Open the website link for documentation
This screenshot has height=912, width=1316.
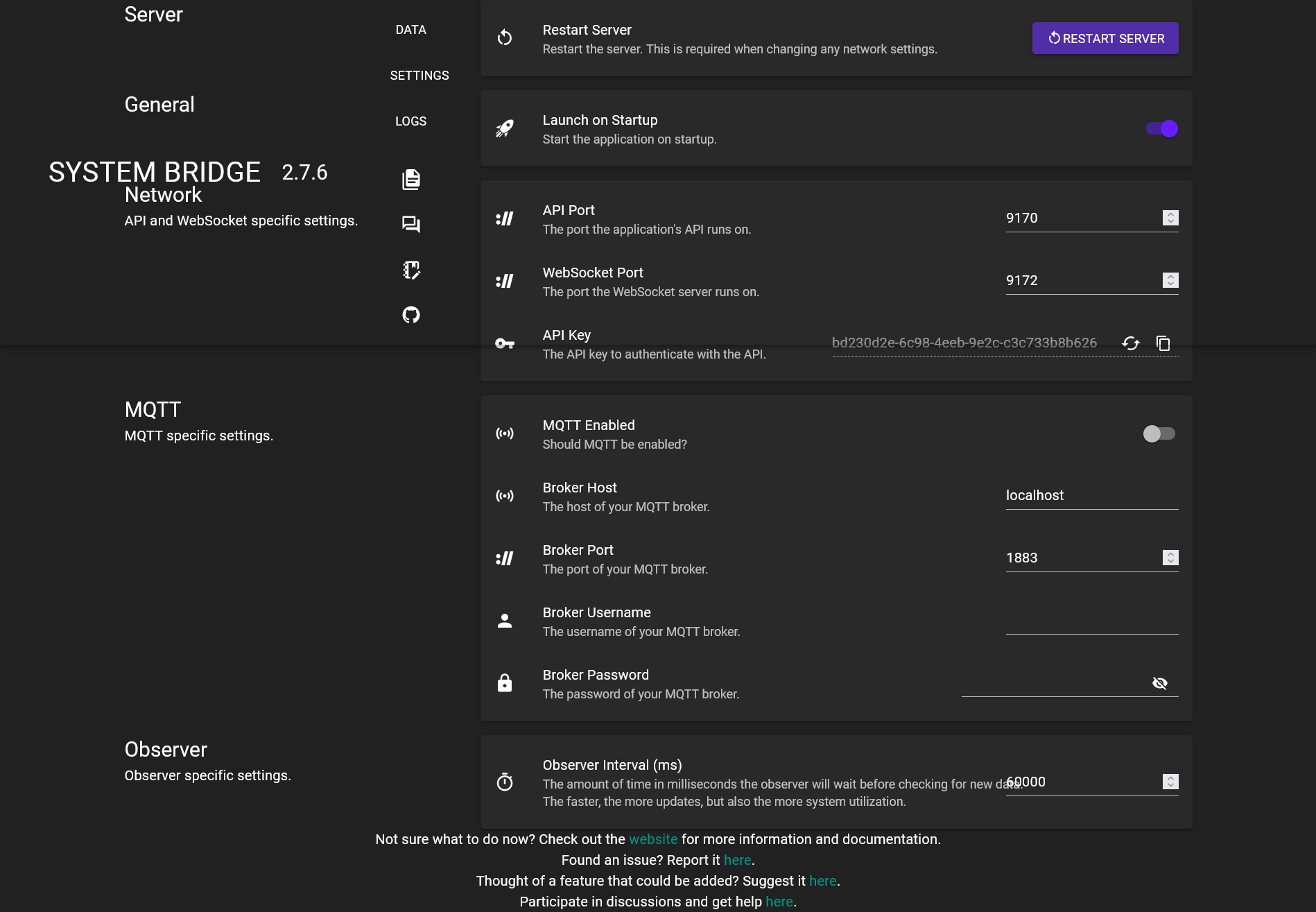point(652,838)
